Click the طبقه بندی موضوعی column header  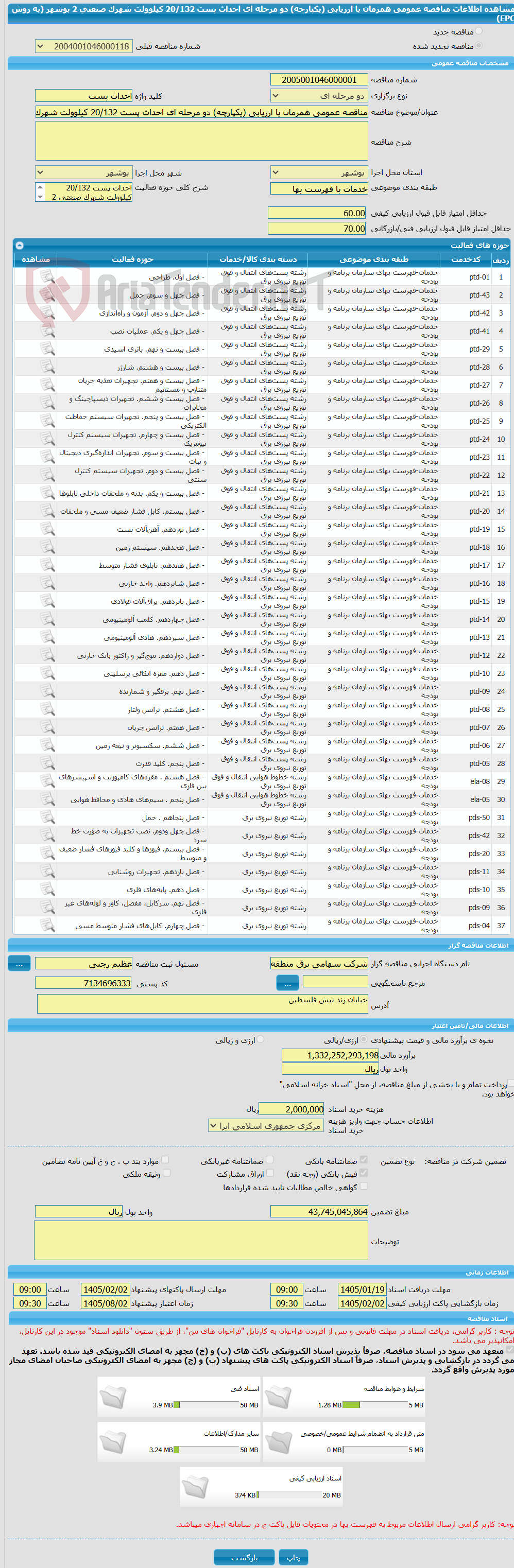pyautogui.click(x=374, y=259)
